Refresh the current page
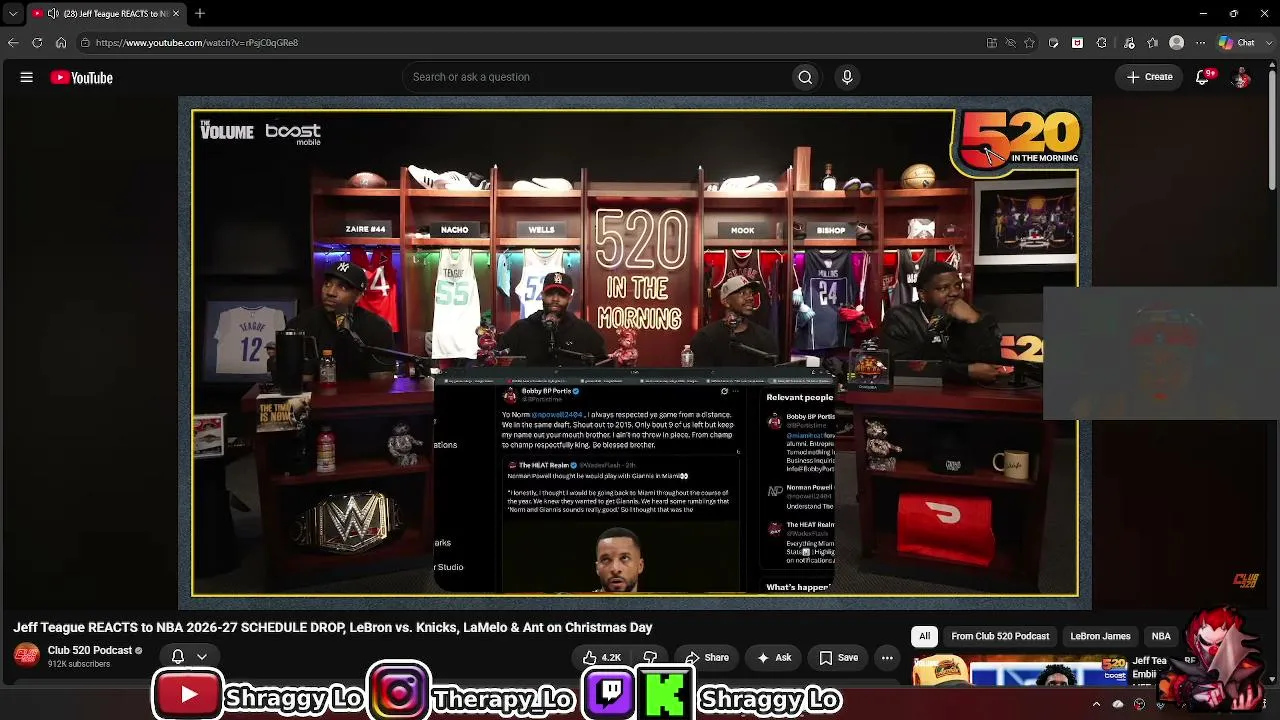The height and width of the screenshot is (720, 1280). click(x=37, y=43)
